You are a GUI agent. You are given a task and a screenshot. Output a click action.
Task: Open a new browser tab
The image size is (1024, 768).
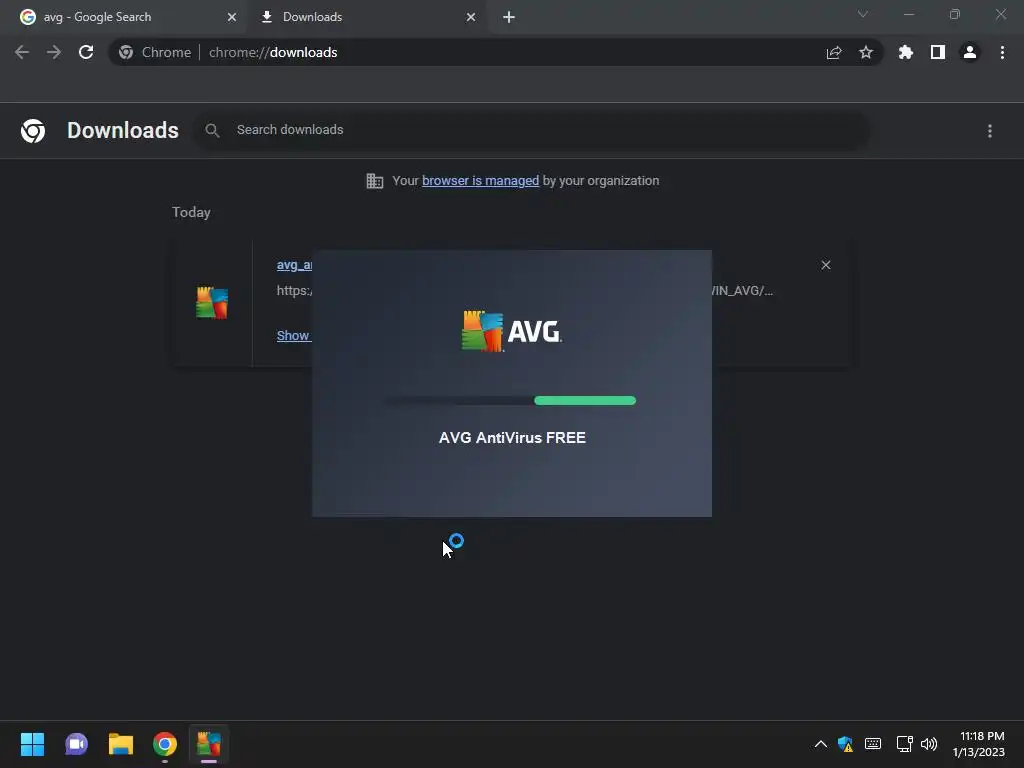509,17
